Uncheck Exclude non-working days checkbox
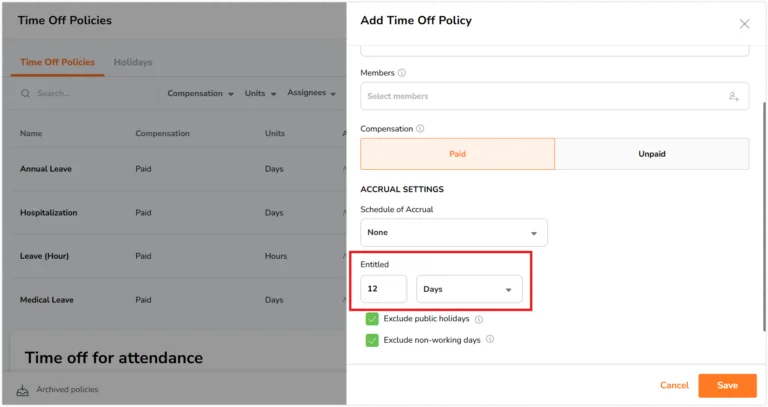 372,340
